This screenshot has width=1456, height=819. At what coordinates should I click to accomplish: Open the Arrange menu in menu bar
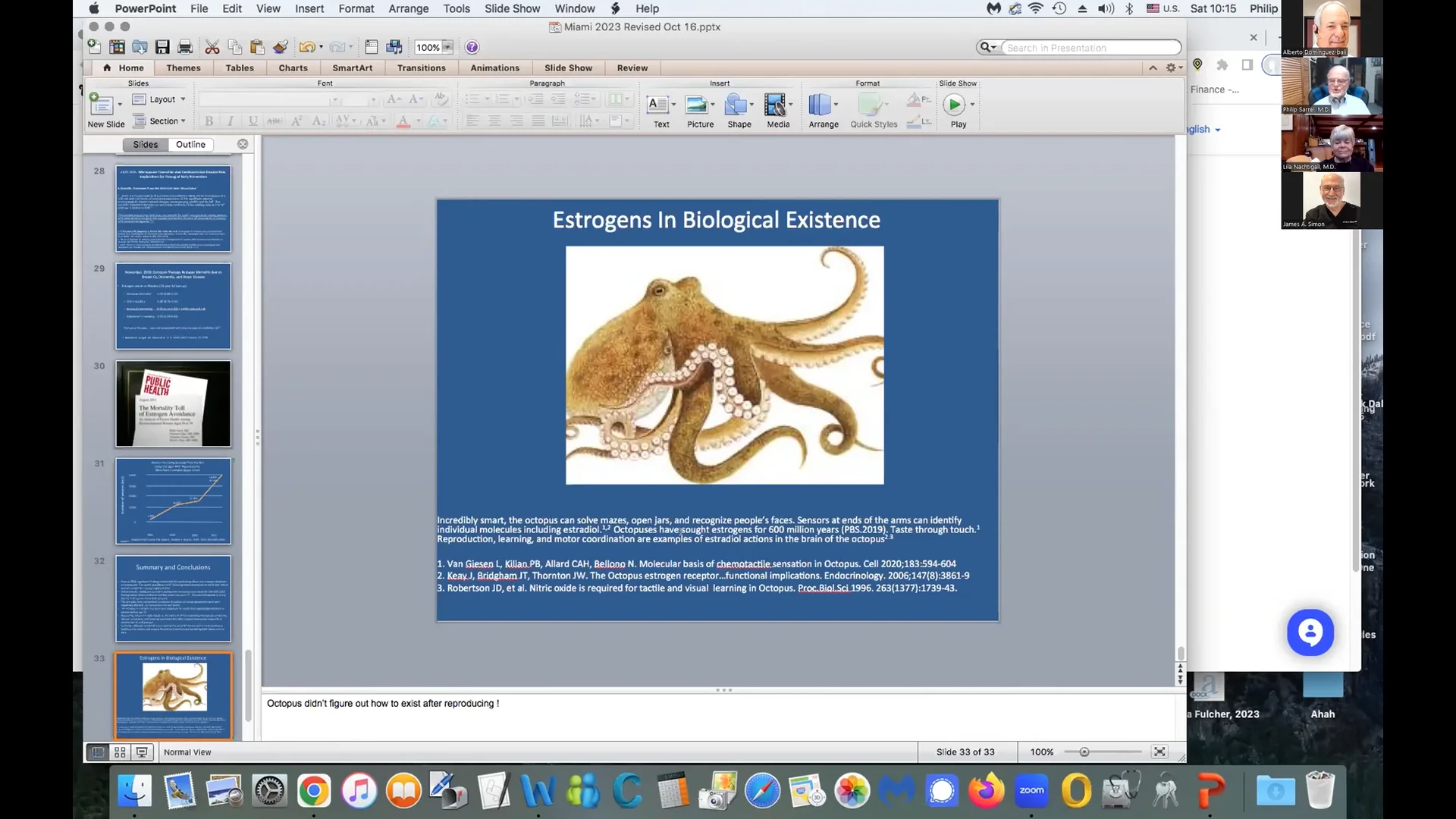[409, 8]
